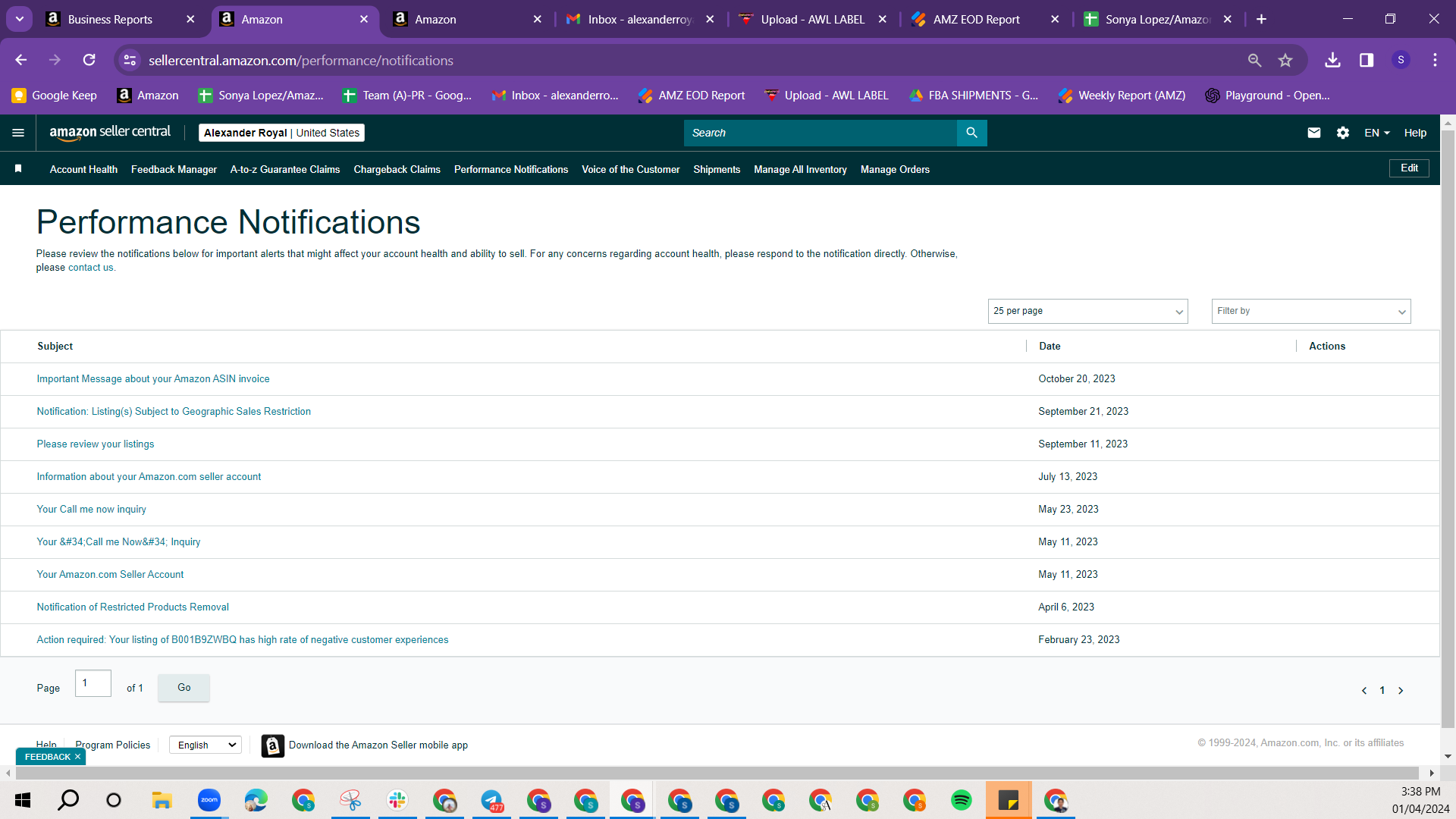The width and height of the screenshot is (1456, 819).
Task: Open the FBA SHIPMENTS bookmark
Action: click(974, 96)
